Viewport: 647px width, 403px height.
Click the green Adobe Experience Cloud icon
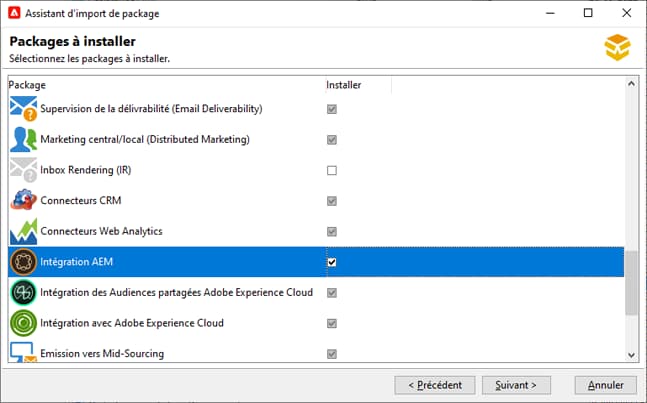24,323
